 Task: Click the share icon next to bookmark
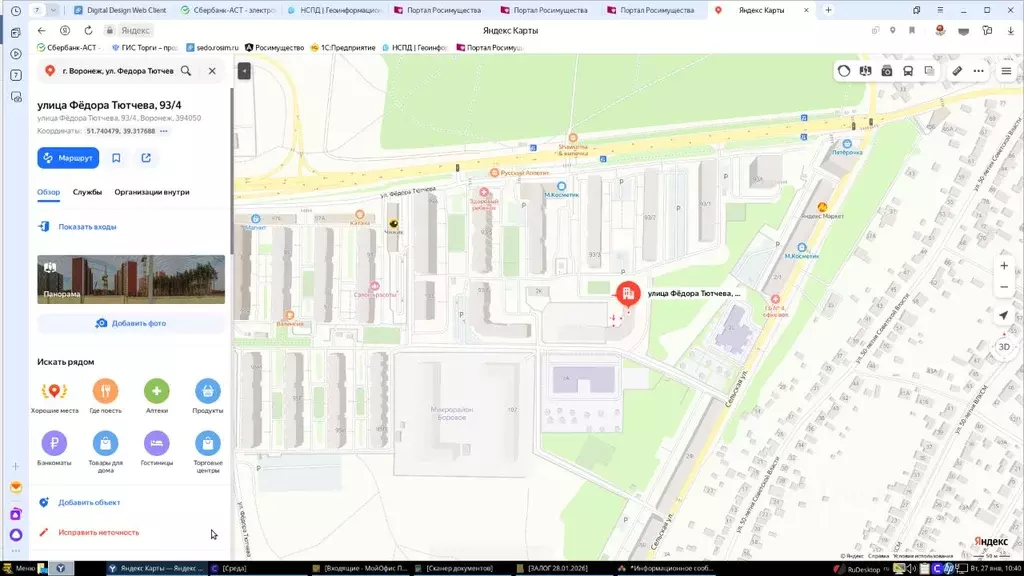coord(146,158)
